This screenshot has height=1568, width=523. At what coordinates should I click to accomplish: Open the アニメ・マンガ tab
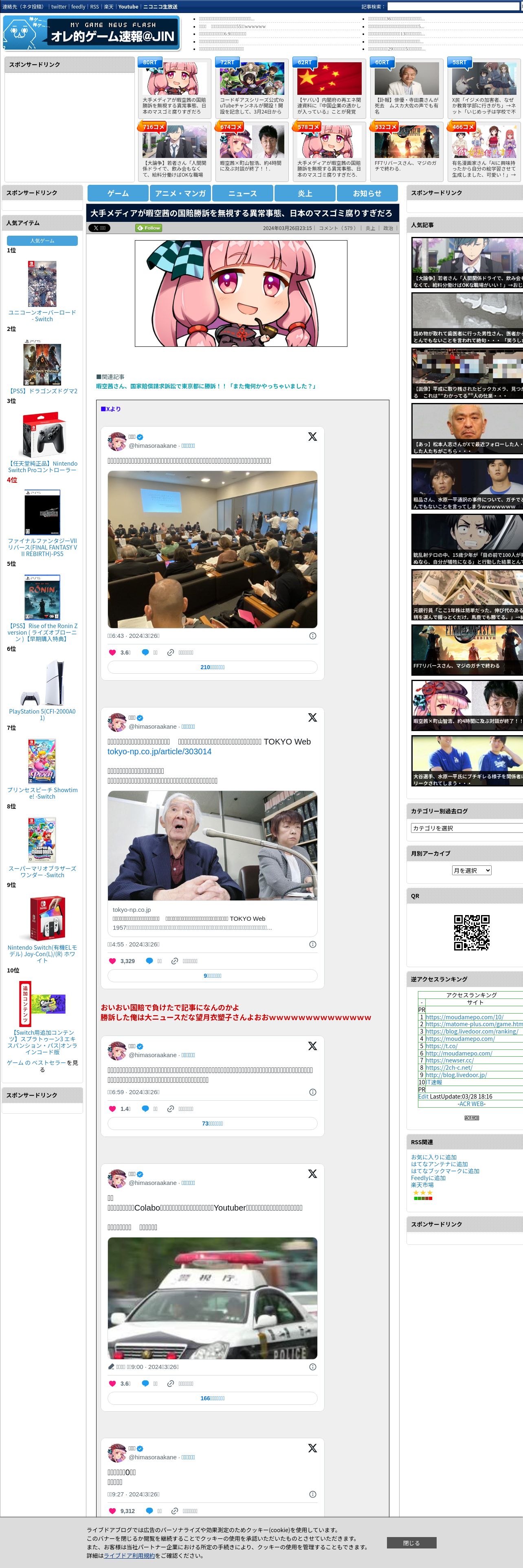(180, 193)
